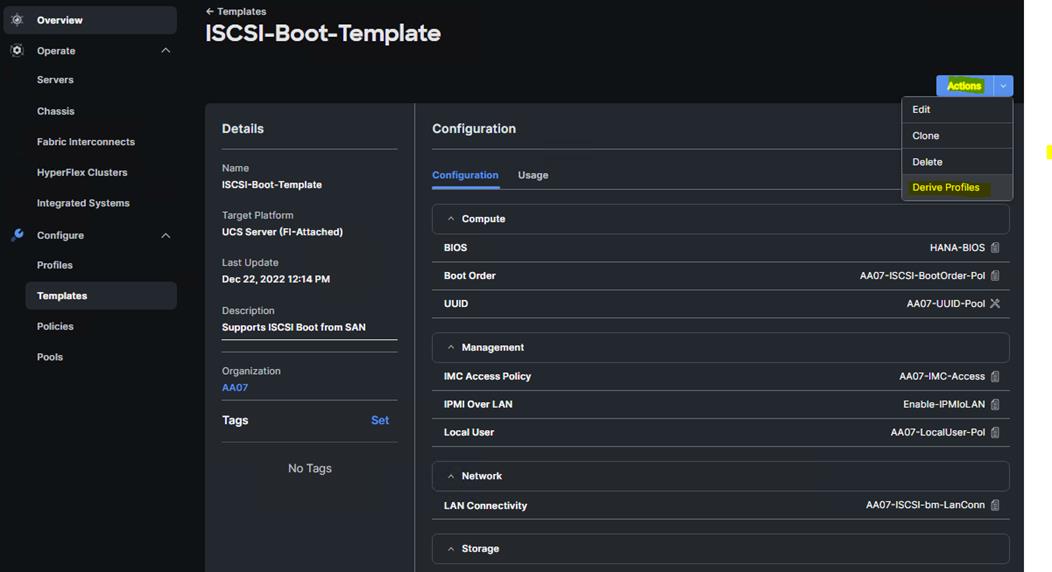
Task: Collapse the Operate menu section
Action: (166, 51)
